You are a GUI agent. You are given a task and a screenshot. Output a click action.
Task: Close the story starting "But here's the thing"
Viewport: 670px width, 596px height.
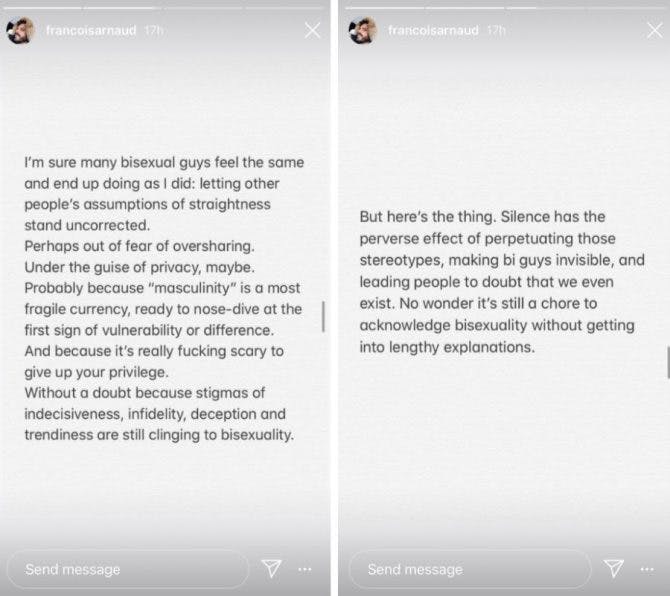tap(654, 31)
